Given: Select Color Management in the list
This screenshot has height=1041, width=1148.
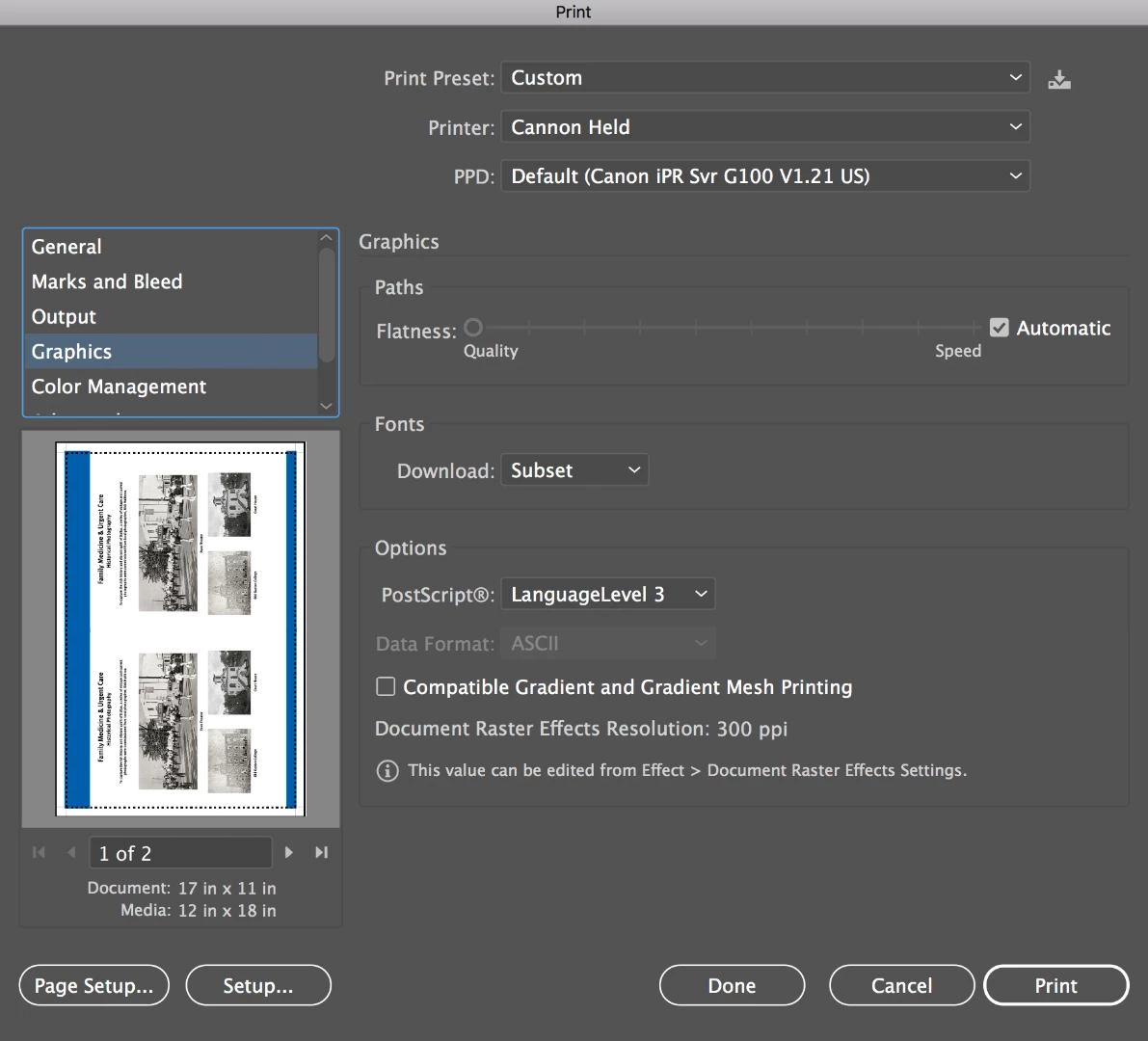Looking at the screenshot, I should click(172, 387).
